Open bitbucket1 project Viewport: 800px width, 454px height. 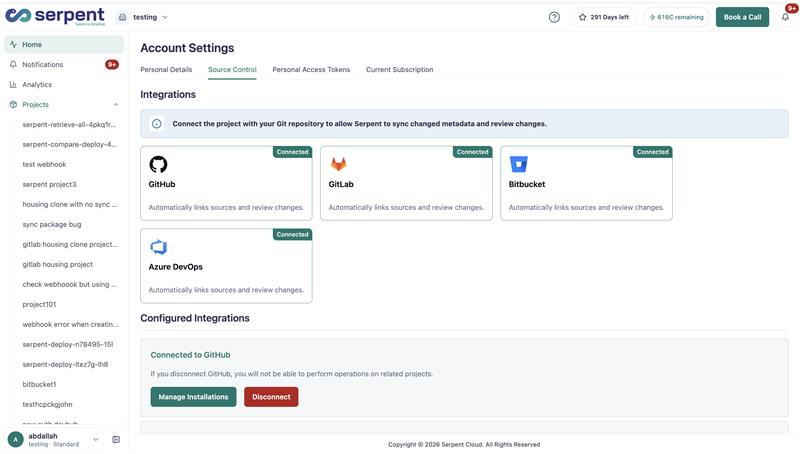click(x=39, y=384)
